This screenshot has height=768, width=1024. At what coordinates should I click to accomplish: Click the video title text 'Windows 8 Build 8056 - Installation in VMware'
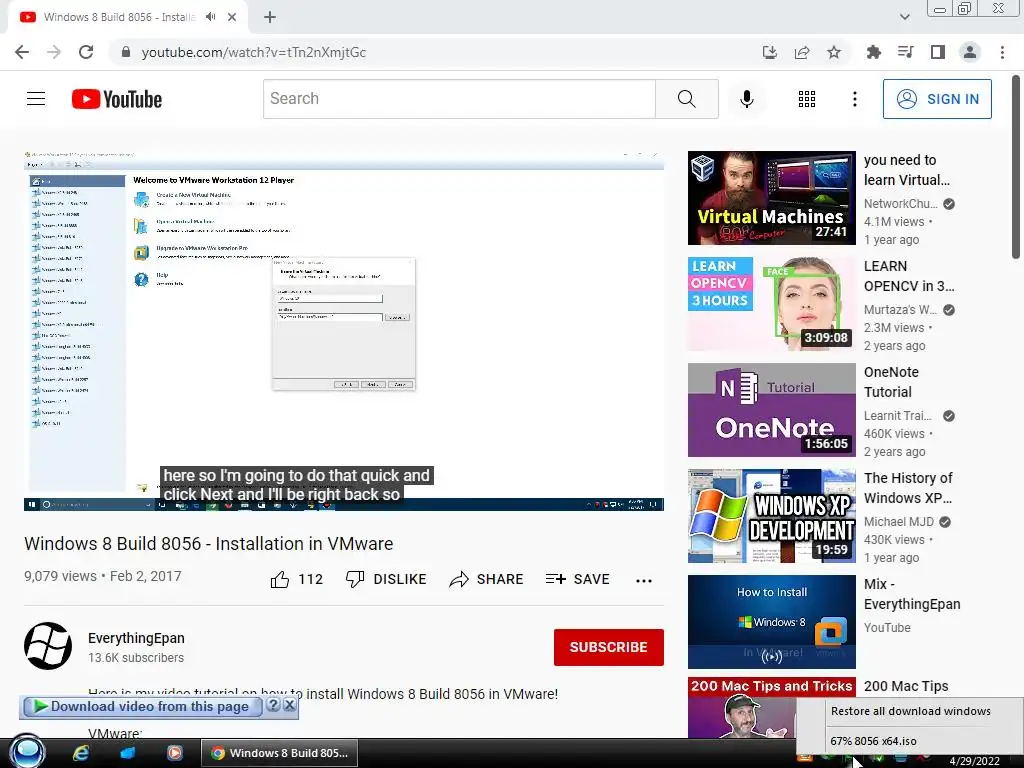tap(208, 543)
